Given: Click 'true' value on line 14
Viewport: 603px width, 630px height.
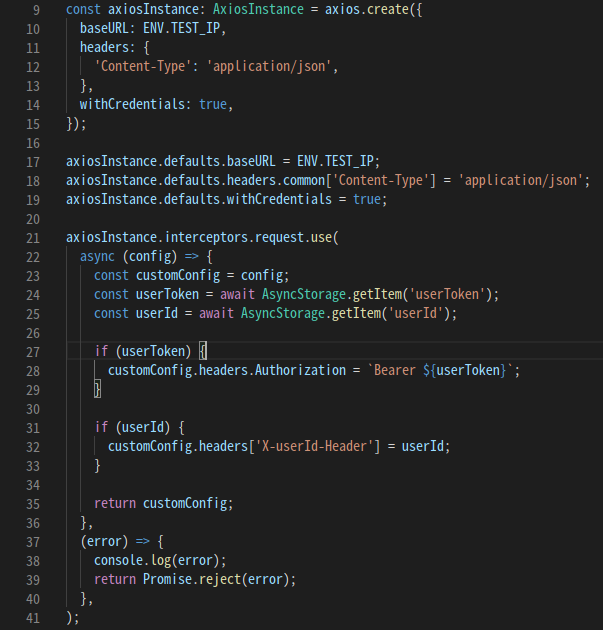Looking at the screenshot, I should (x=213, y=104).
